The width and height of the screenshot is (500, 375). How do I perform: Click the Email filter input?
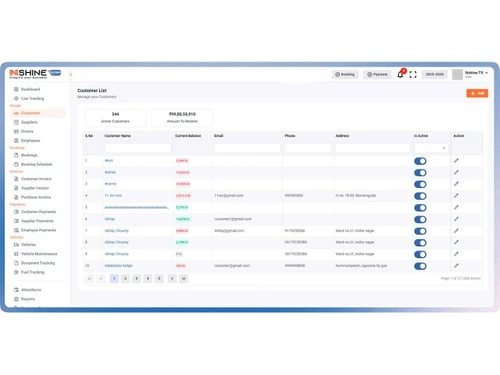247,148
